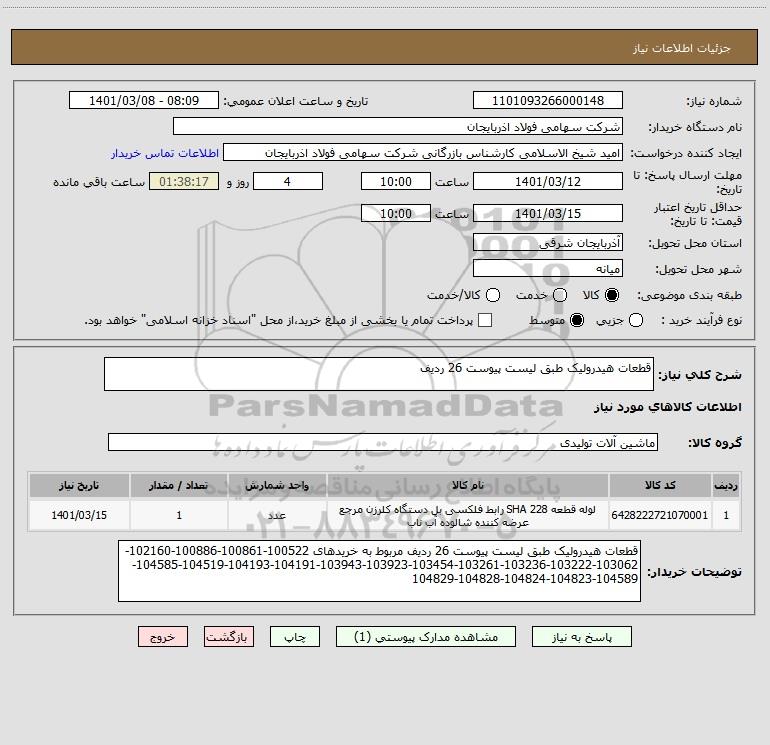Select the 'خدمت' radio button
The height and width of the screenshot is (745, 770).
click(x=560, y=295)
